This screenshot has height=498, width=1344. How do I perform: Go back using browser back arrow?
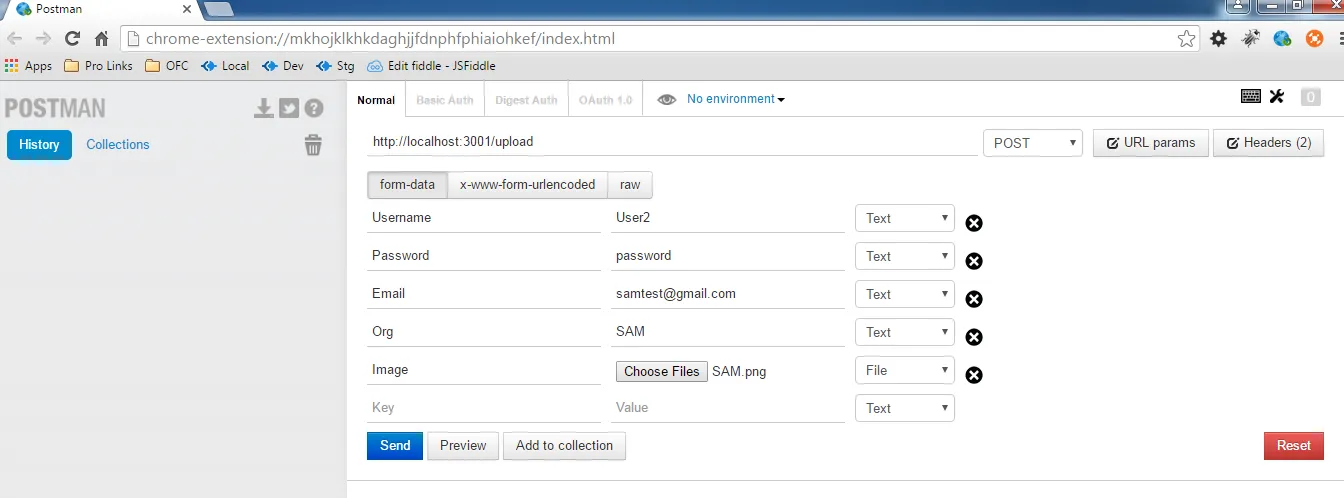(15, 39)
